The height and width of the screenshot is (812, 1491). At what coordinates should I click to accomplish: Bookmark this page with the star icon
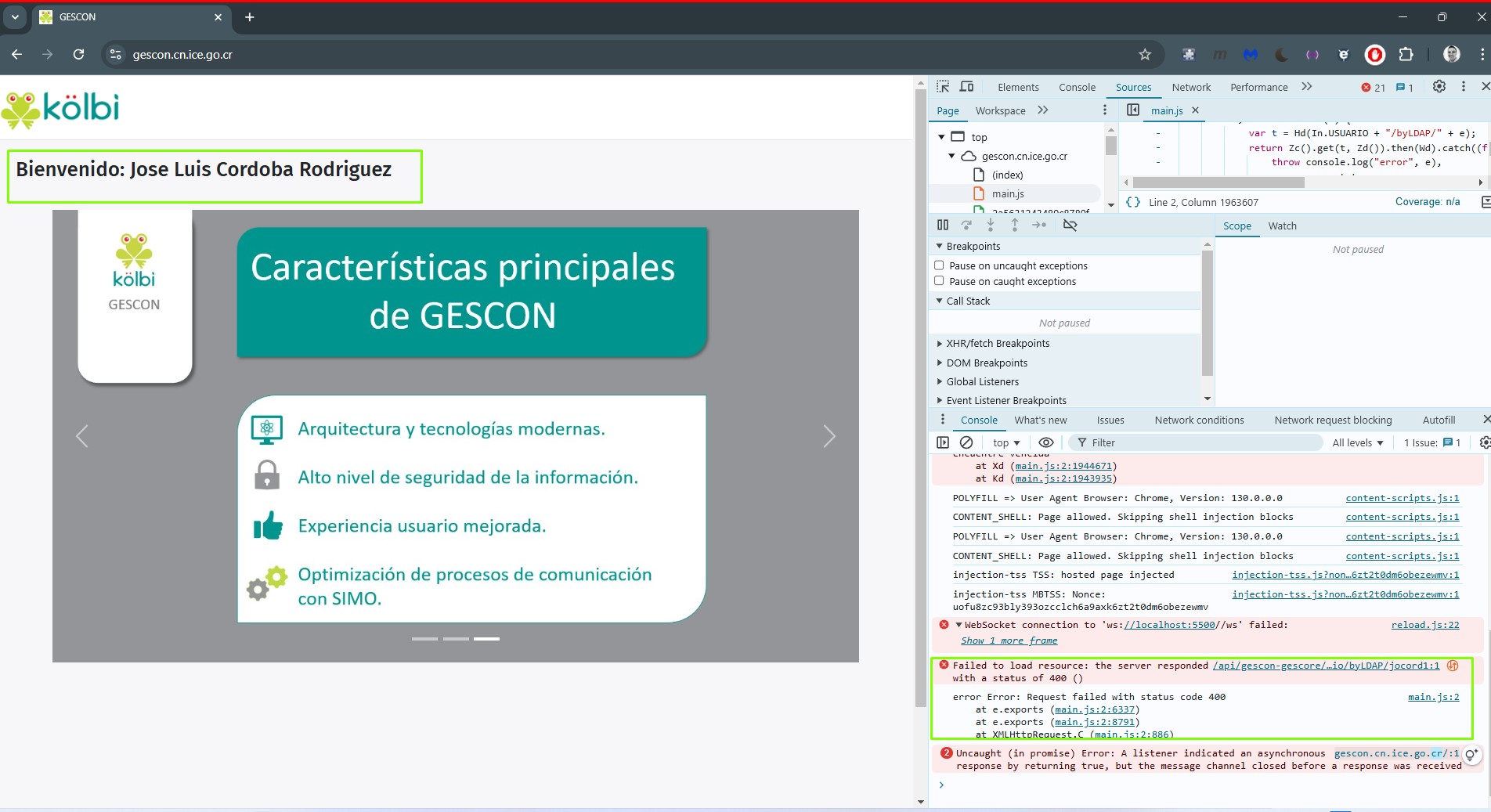coord(1145,55)
